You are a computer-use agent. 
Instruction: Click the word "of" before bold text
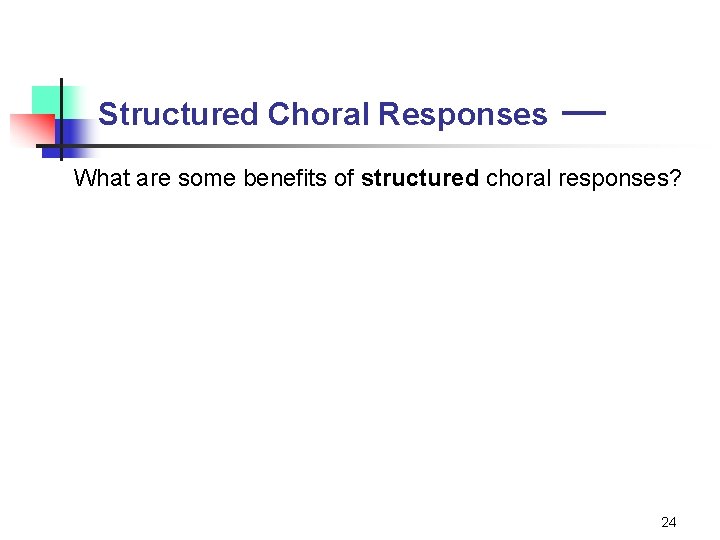(344, 178)
